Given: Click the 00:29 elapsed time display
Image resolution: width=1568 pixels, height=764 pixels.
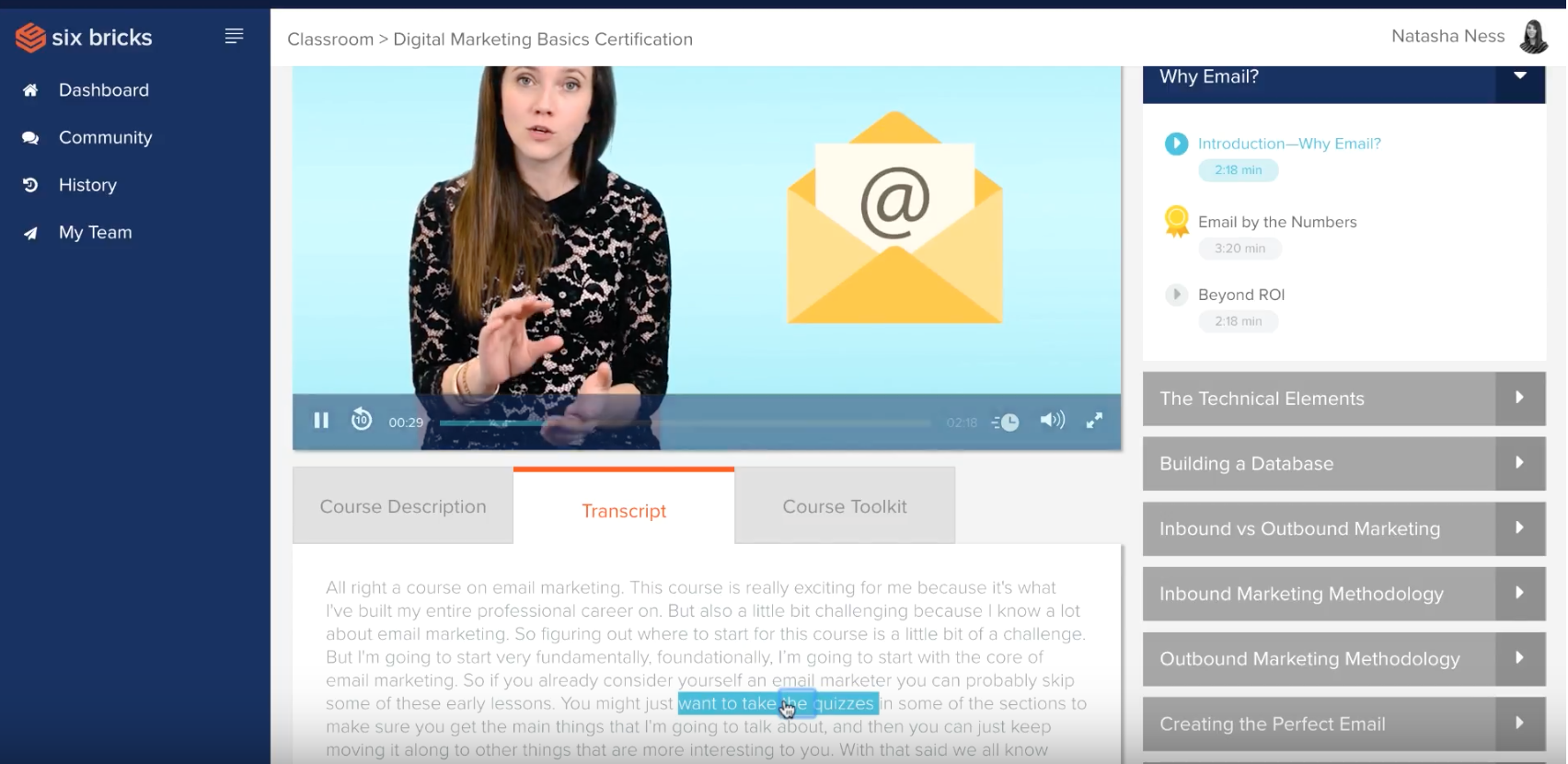Looking at the screenshot, I should (406, 423).
